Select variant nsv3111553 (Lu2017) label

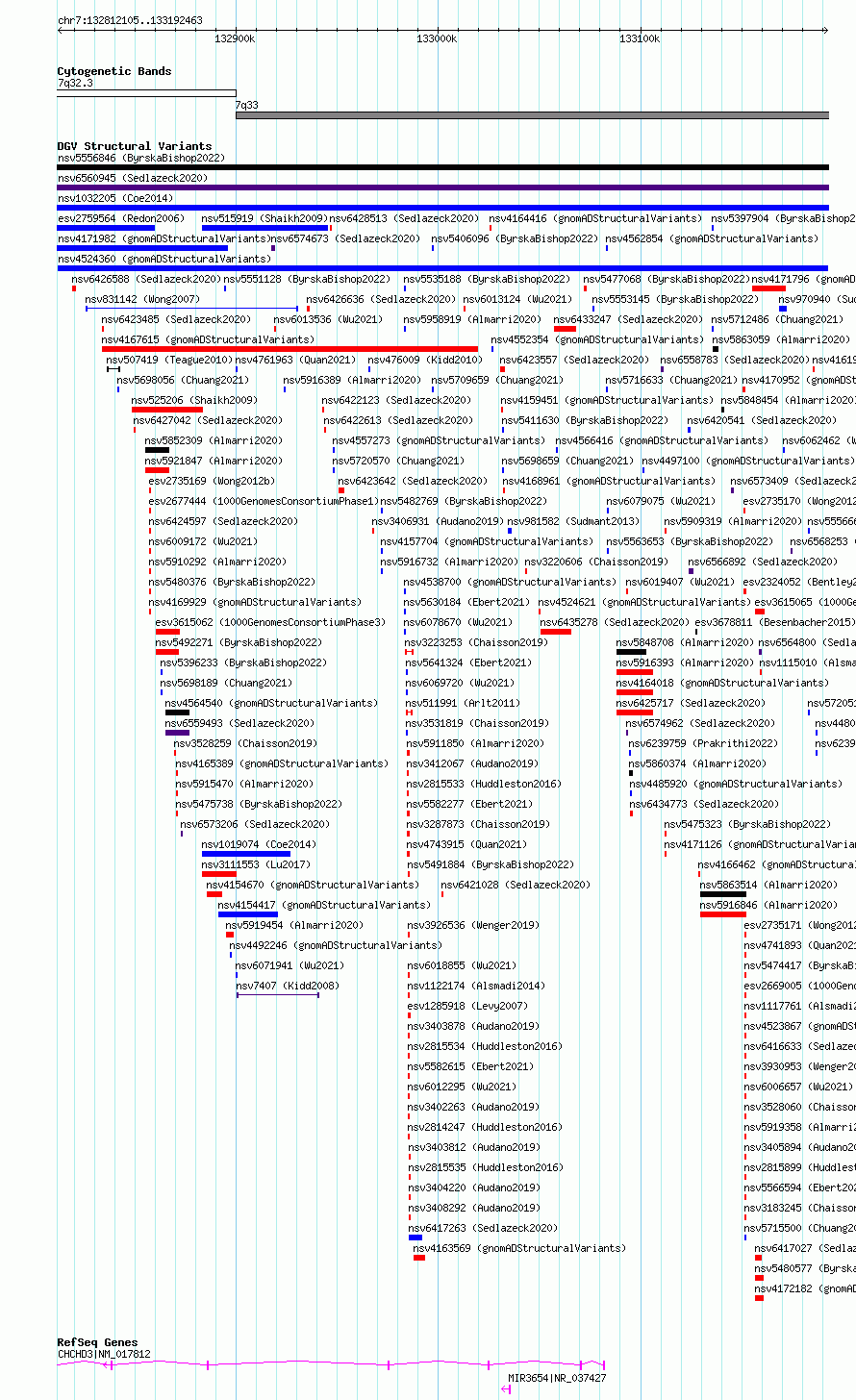click(257, 864)
